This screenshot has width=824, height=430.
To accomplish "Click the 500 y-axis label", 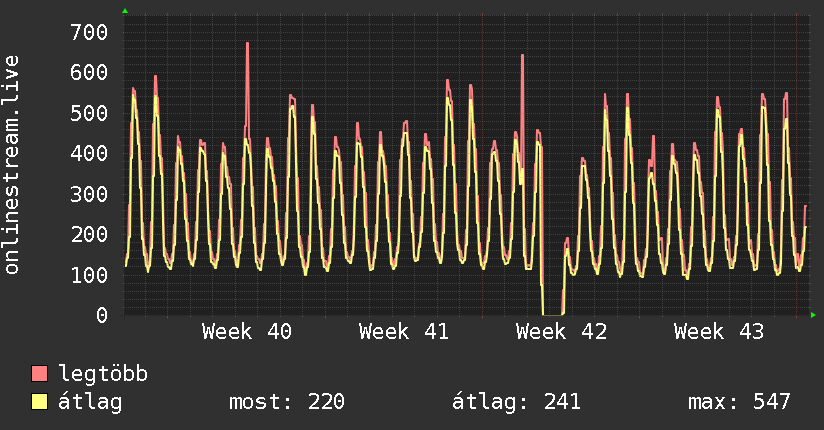I will [89, 113].
